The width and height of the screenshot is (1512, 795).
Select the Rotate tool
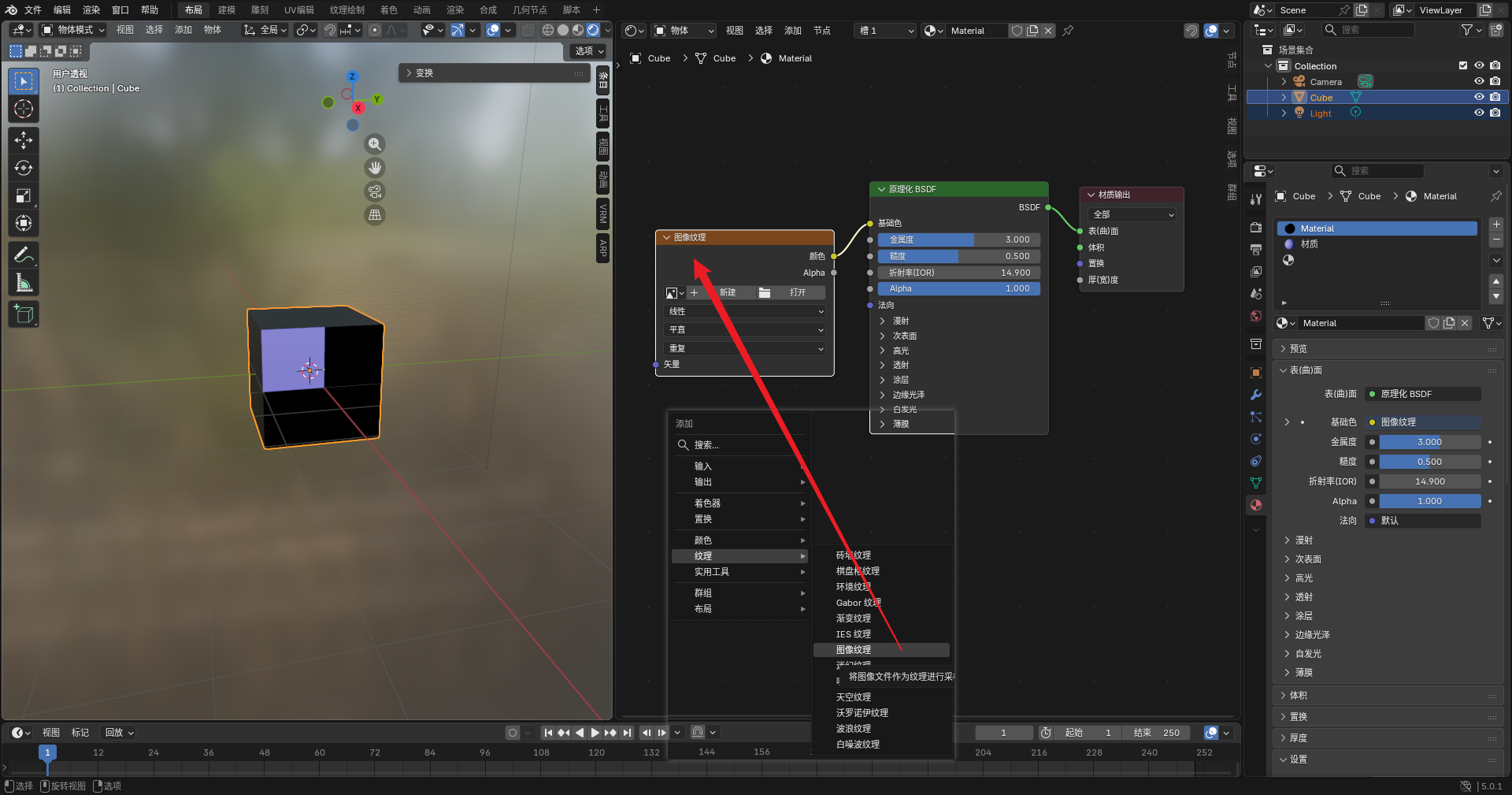[24, 168]
